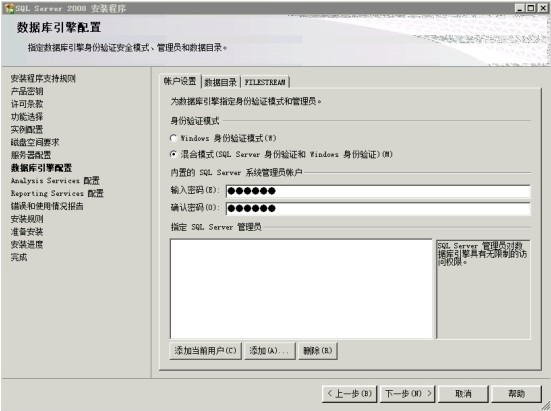Viewport: 551px width, 411px height.
Task: Select the 帐户设置 tab
Action: 180,81
